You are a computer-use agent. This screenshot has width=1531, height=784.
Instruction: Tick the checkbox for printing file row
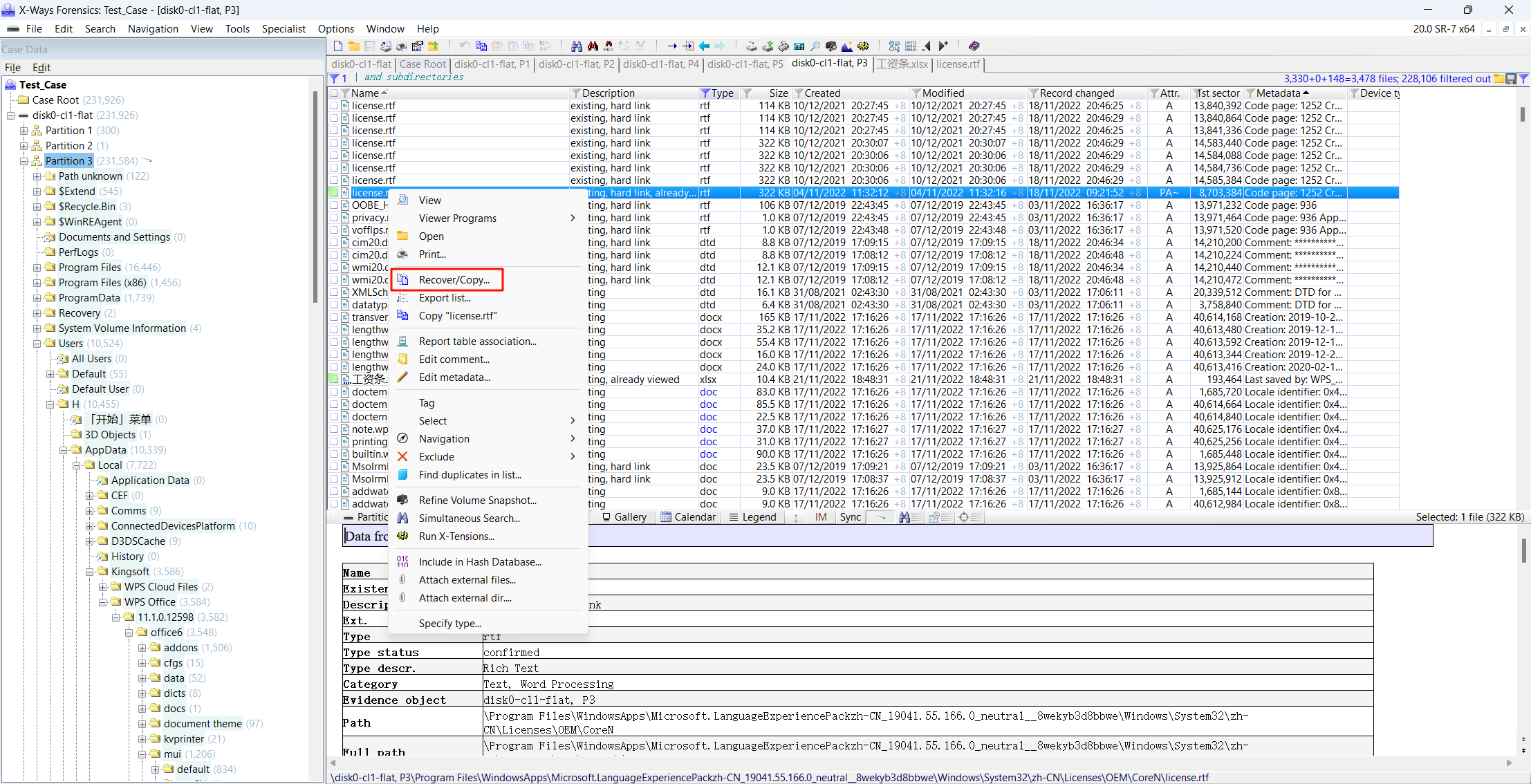point(334,442)
